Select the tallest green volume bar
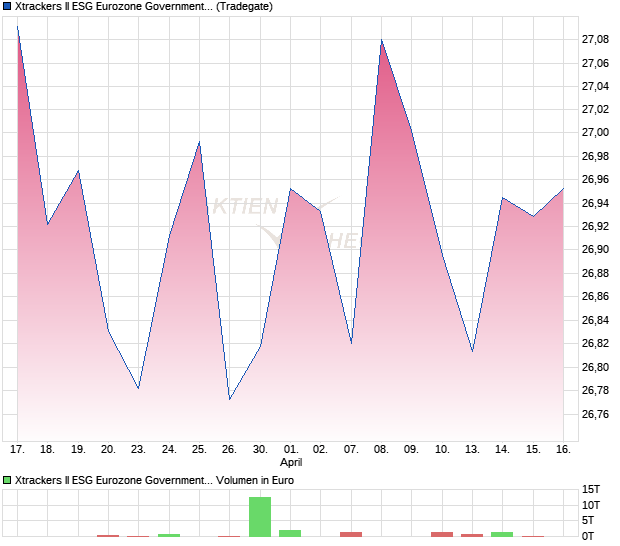 click(260, 517)
